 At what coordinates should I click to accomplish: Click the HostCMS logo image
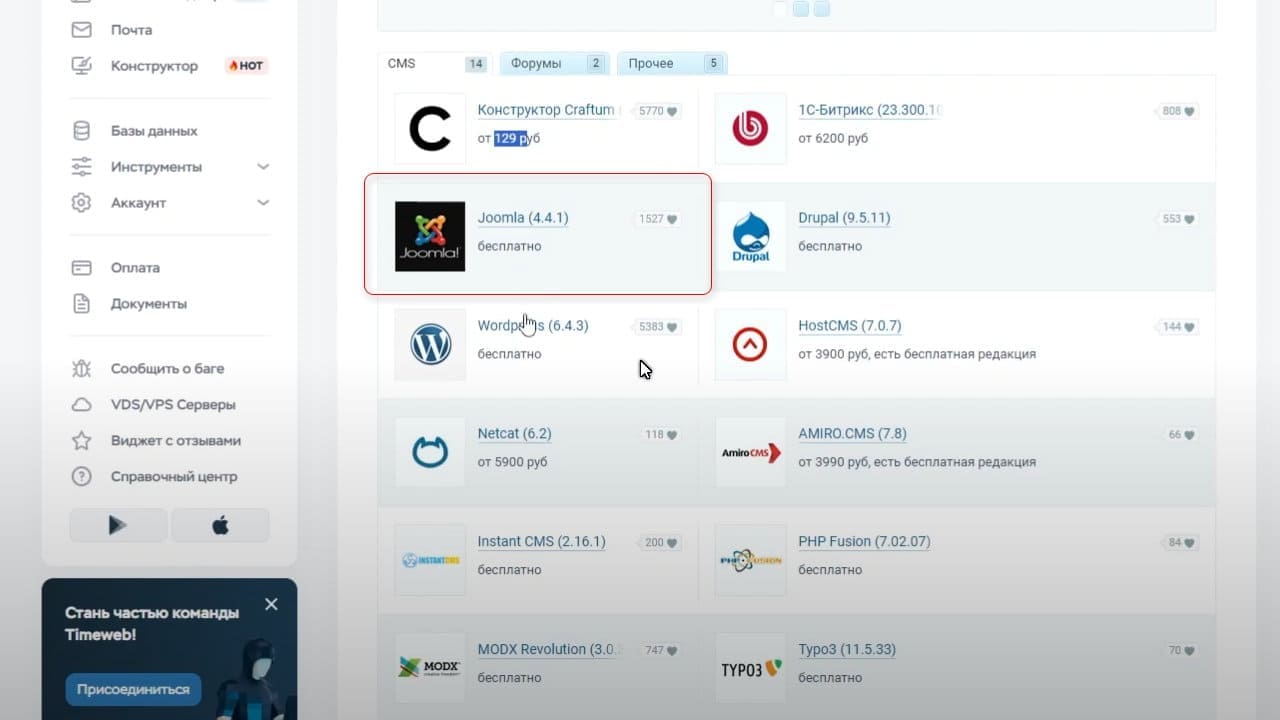coord(750,344)
